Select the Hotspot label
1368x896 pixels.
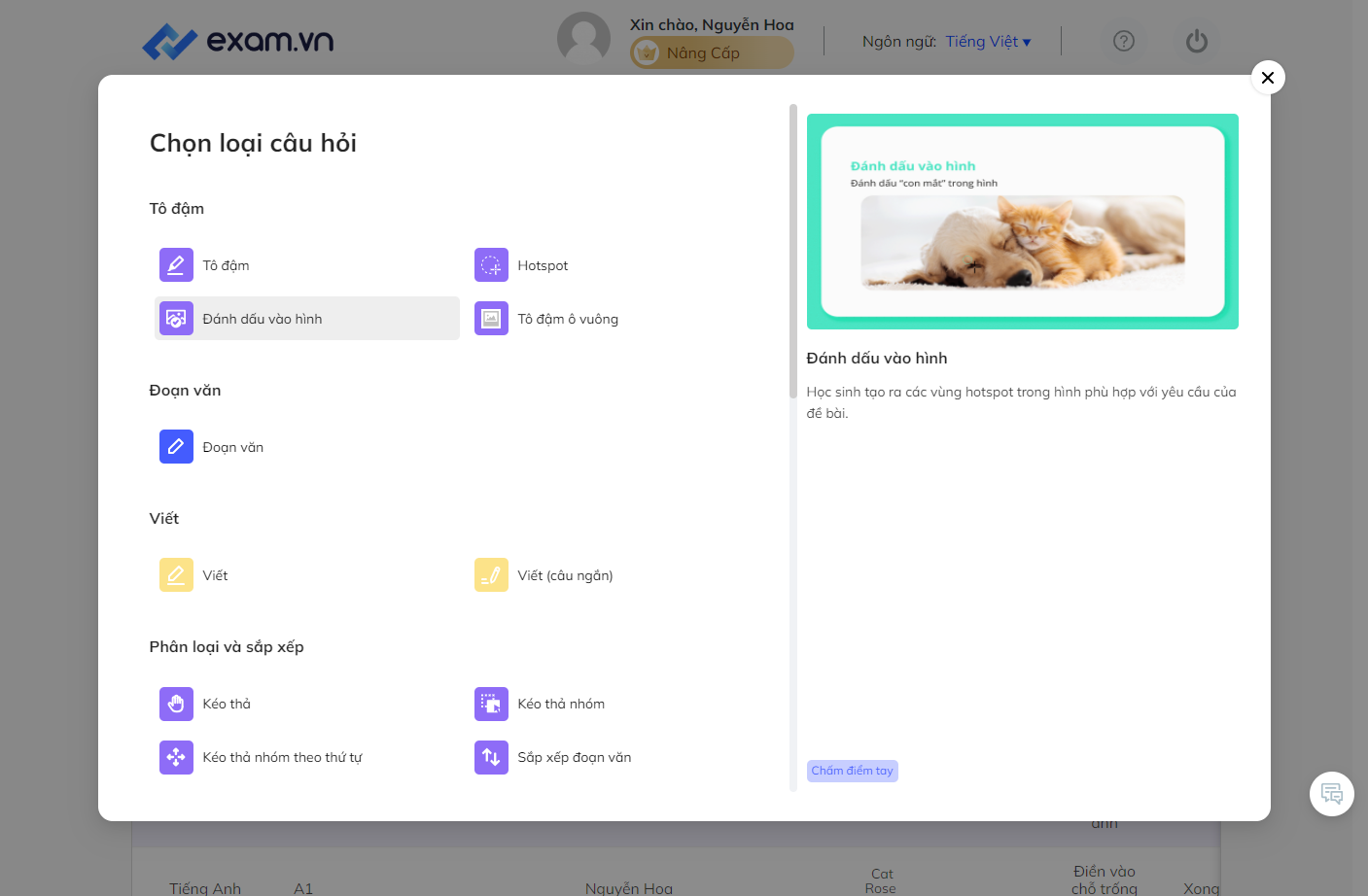(x=543, y=265)
